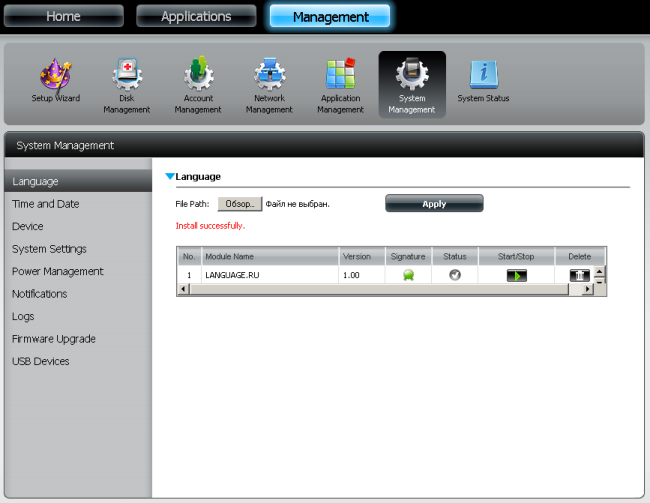Click the table's scroll left arrow
This screenshot has width=650, height=503.
tap(183, 289)
